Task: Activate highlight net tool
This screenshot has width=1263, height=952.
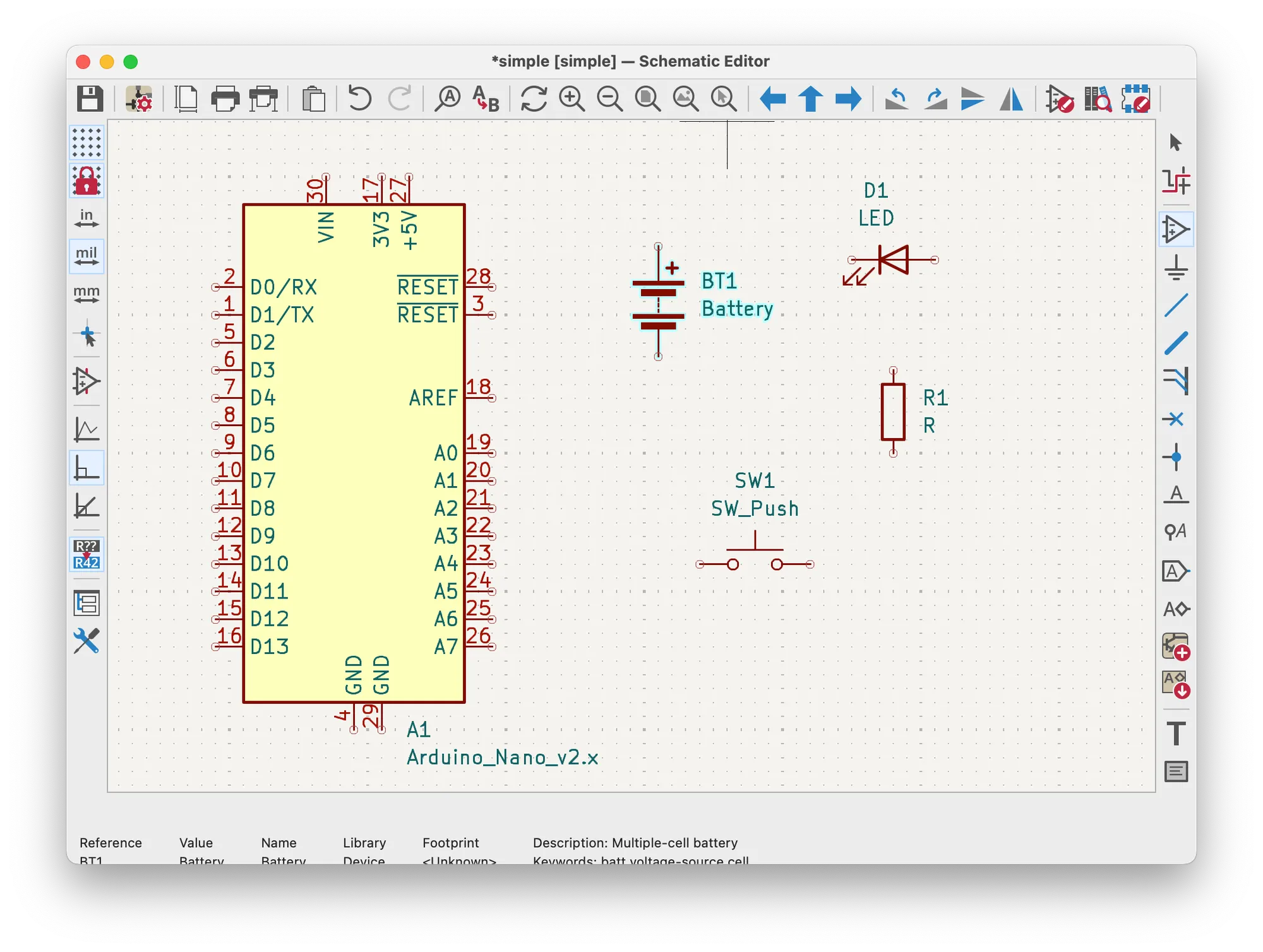Action: click(x=1176, y=181)
